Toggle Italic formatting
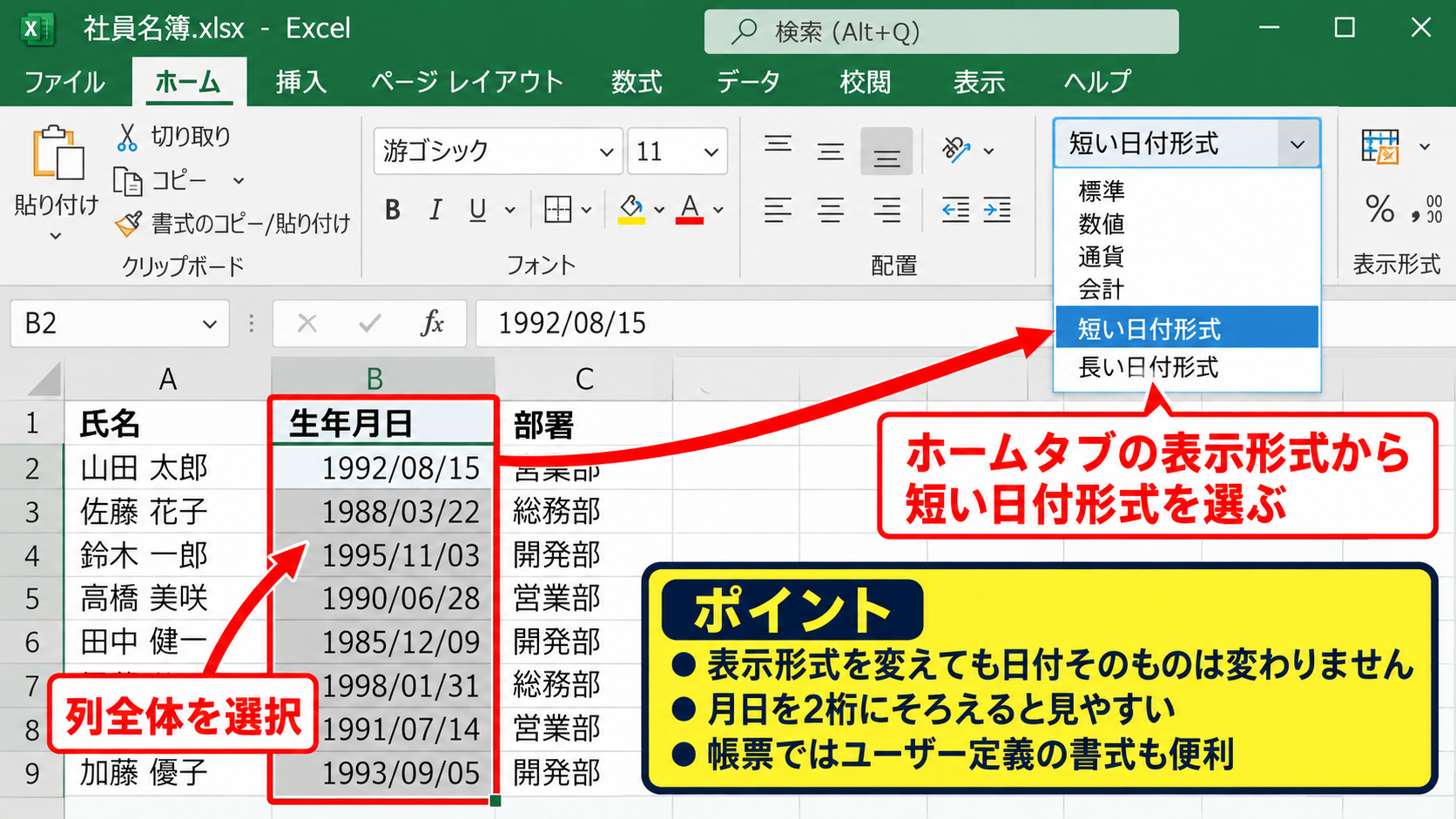Viewport: 1456px width, 819px height. click(435, 210)
